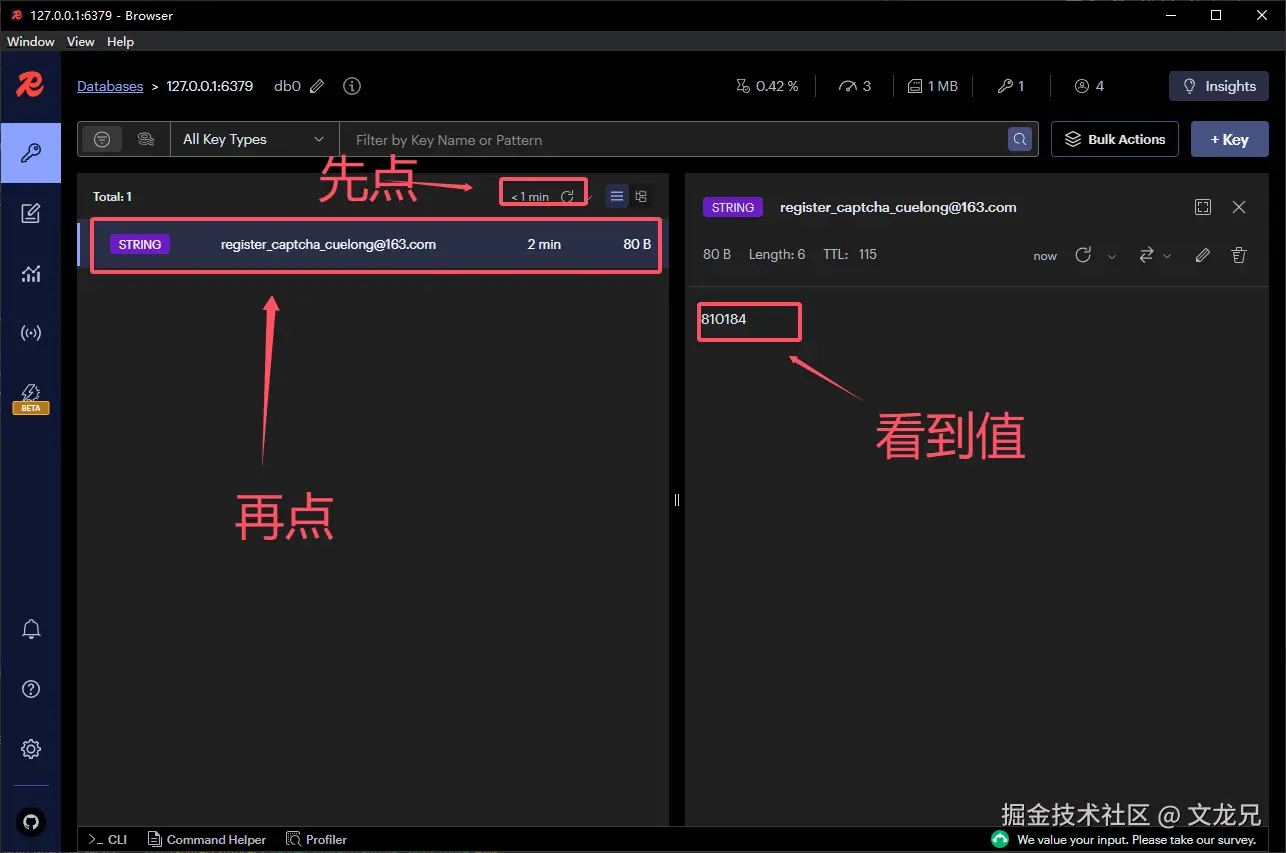Delete the key with trash icon
This screenshot has height=853, width=1286.
click(x=1239, y=255)
